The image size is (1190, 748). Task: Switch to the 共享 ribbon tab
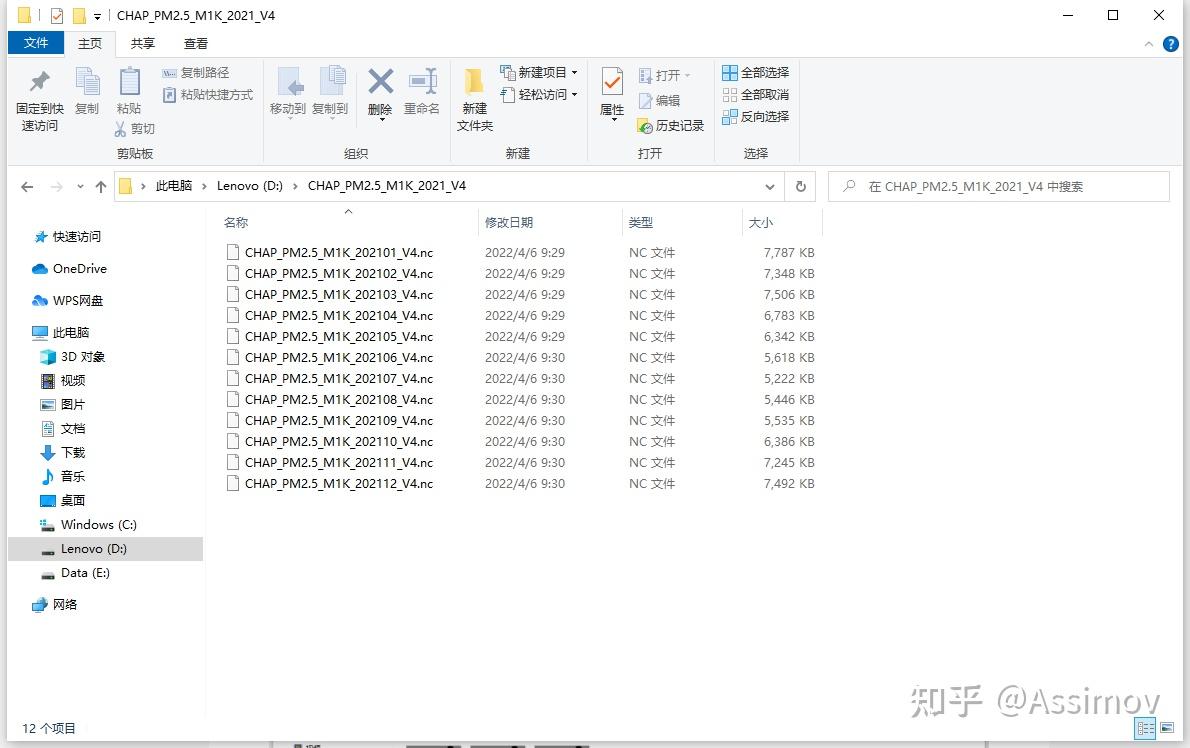[142, 43]
